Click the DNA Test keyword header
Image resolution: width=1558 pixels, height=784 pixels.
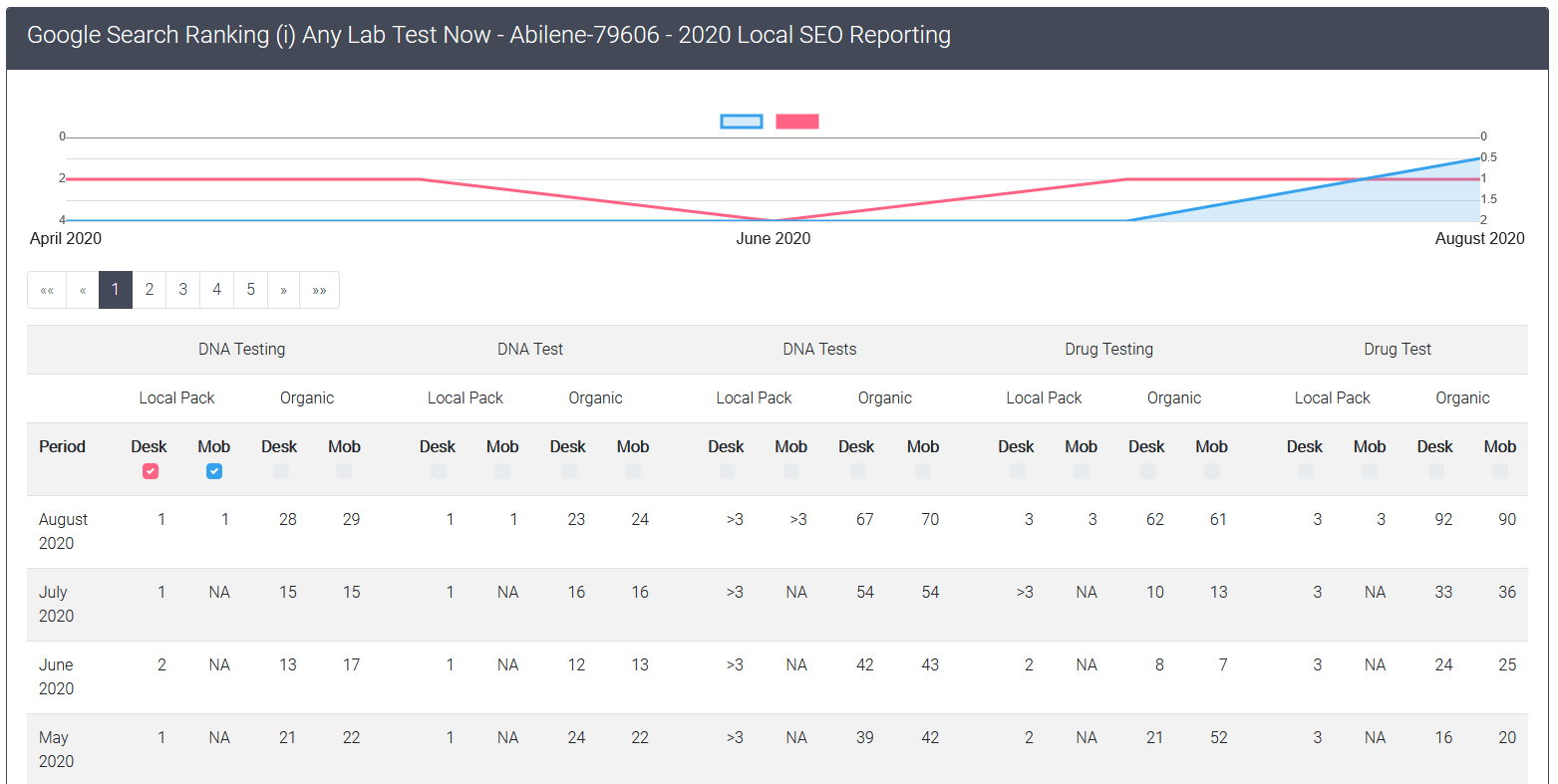point(530,349)
